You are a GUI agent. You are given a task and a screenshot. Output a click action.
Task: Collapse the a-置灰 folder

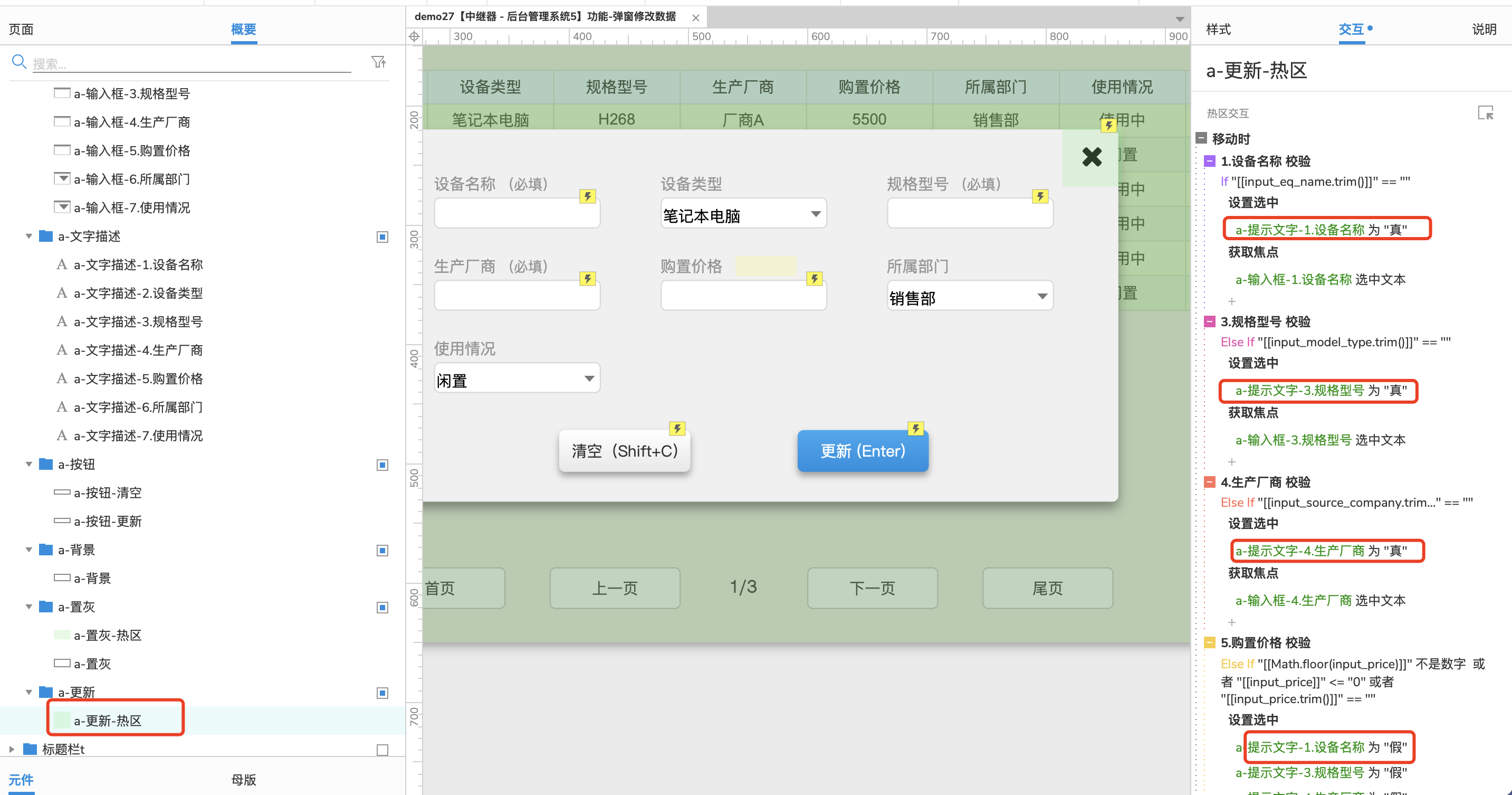tap(29, 607)
